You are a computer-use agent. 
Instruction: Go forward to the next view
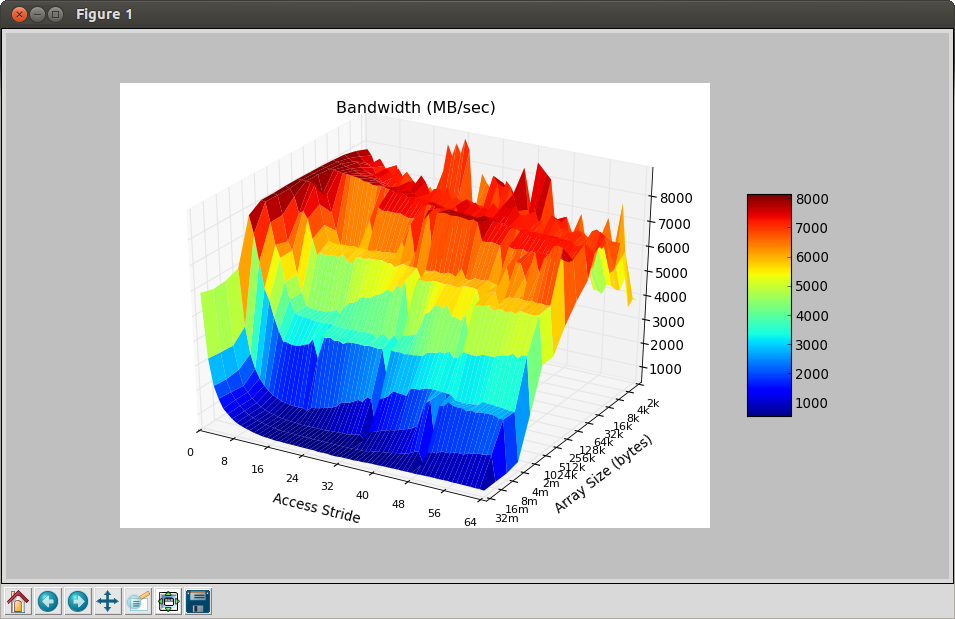[x=78, y=601]
